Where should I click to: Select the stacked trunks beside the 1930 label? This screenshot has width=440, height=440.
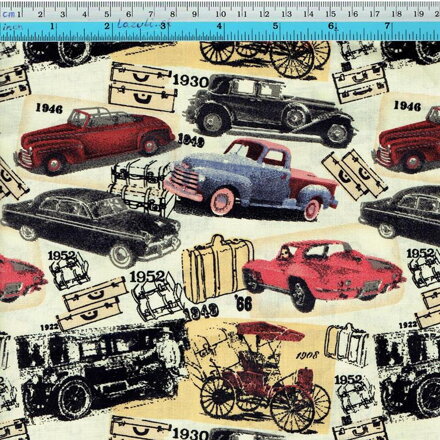143,86
